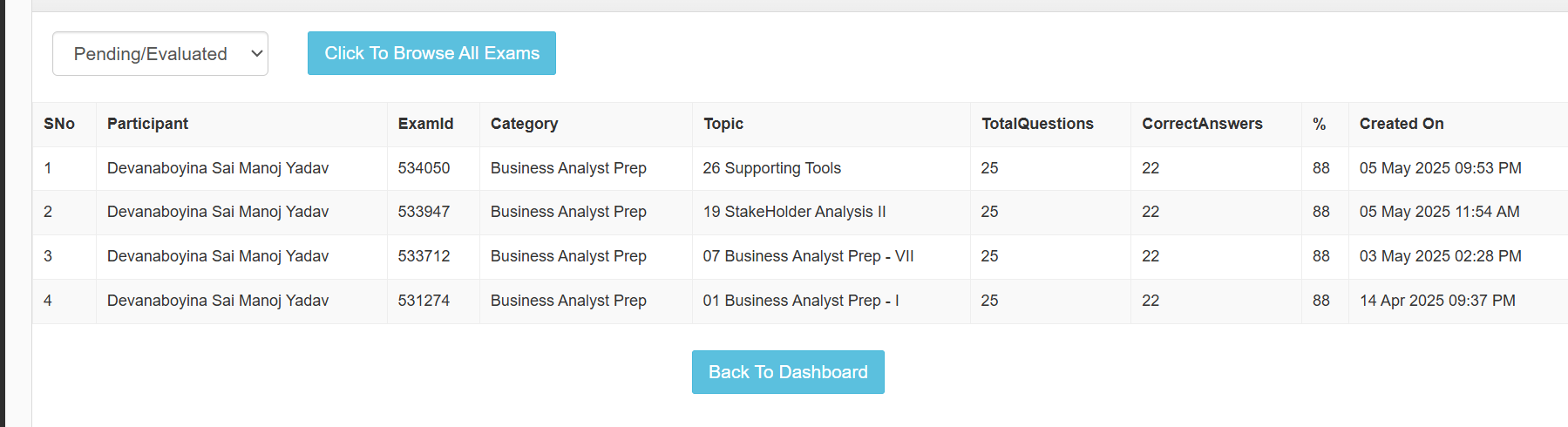Open the Pending/Evaluated dropdown
The height and width of the screenshot is (427, 1568).
click(160, 54)
